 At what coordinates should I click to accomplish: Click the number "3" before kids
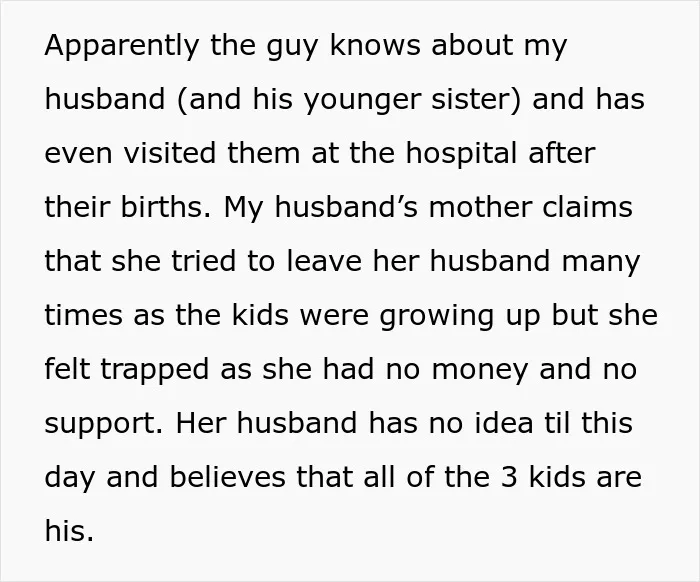[x=509, y=477]
